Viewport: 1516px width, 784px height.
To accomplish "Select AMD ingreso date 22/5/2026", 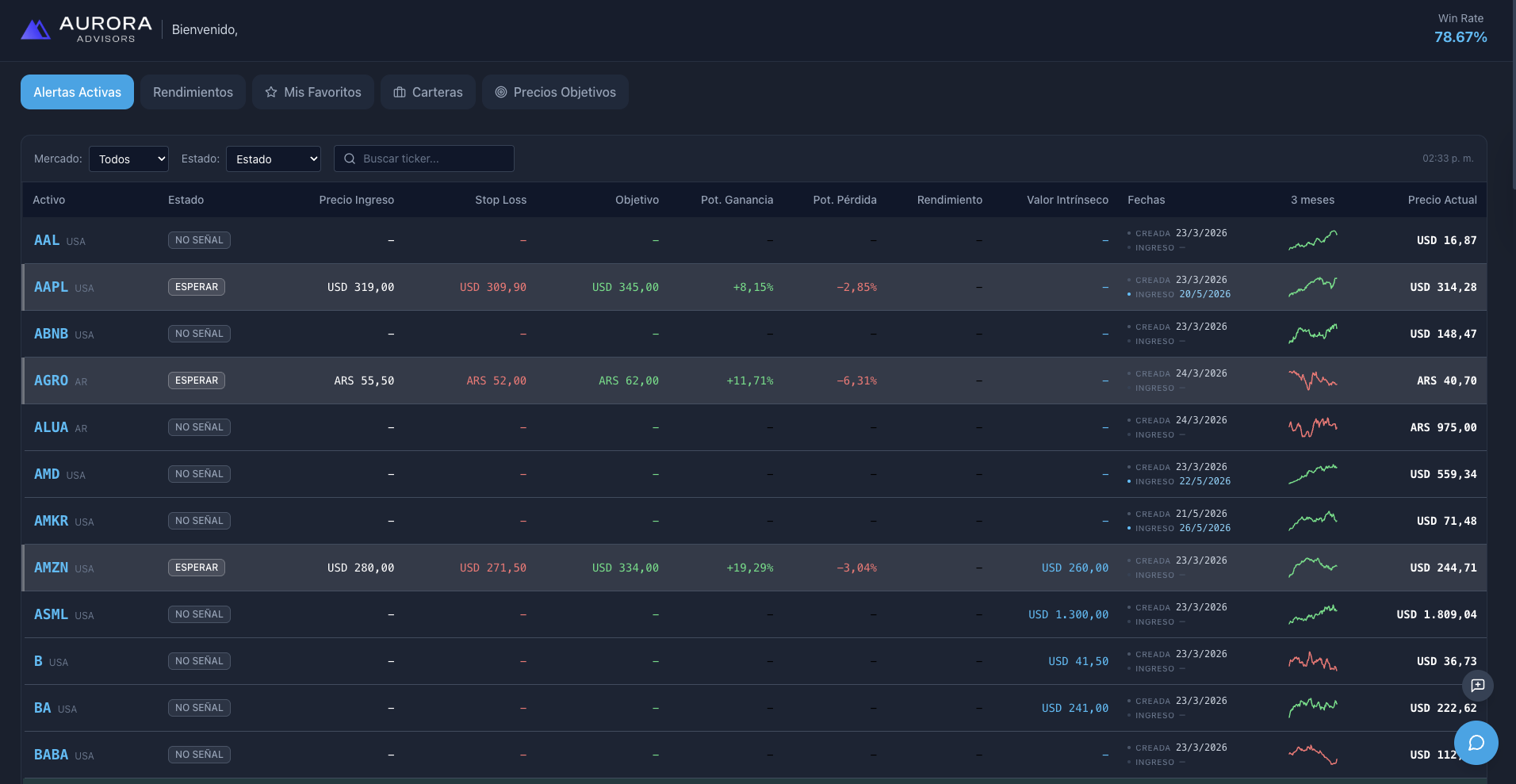I will pyautogui.click(x=1205, y=481).
